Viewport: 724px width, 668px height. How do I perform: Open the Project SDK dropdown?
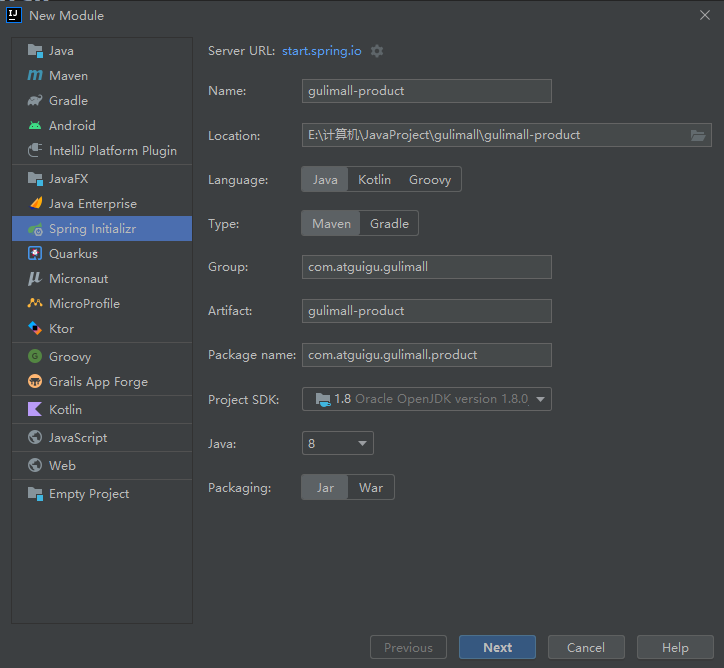point(427,399)
